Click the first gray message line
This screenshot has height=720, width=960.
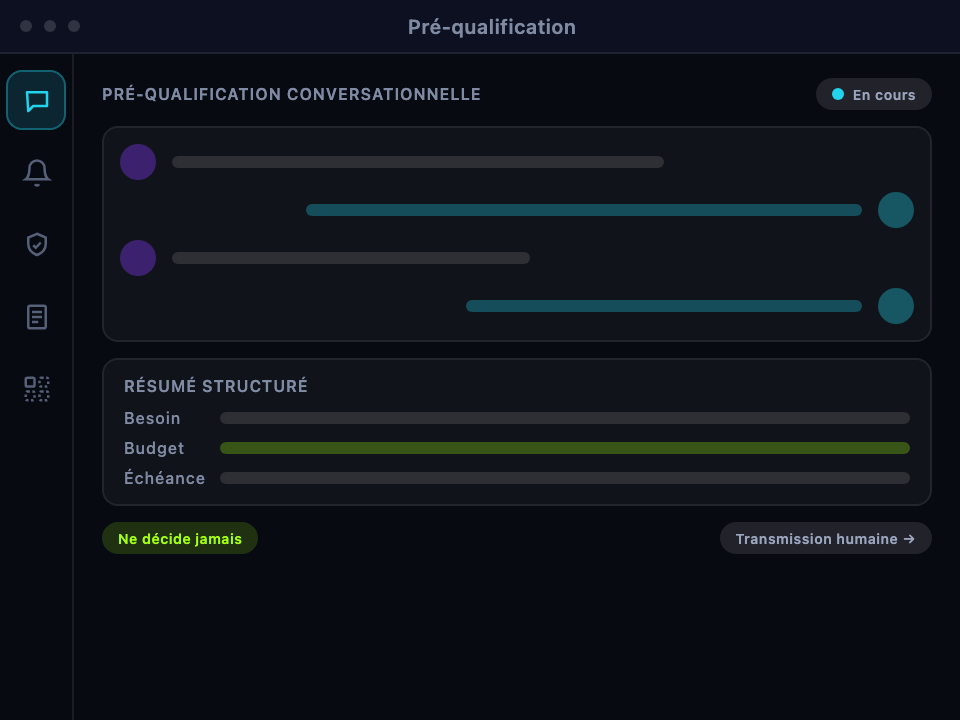point(418,162)
